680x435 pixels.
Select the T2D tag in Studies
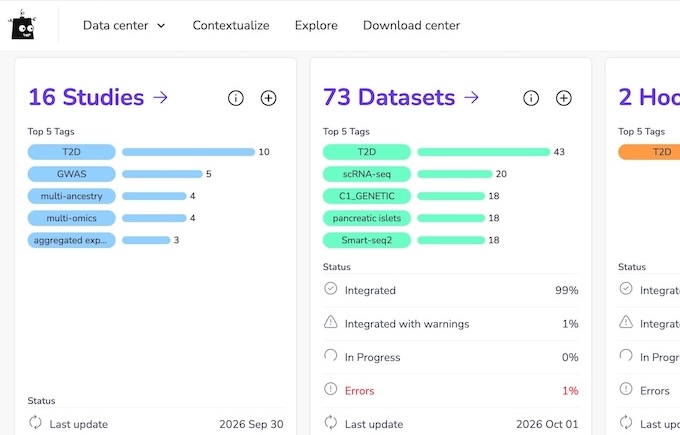[x=72, y=152]
